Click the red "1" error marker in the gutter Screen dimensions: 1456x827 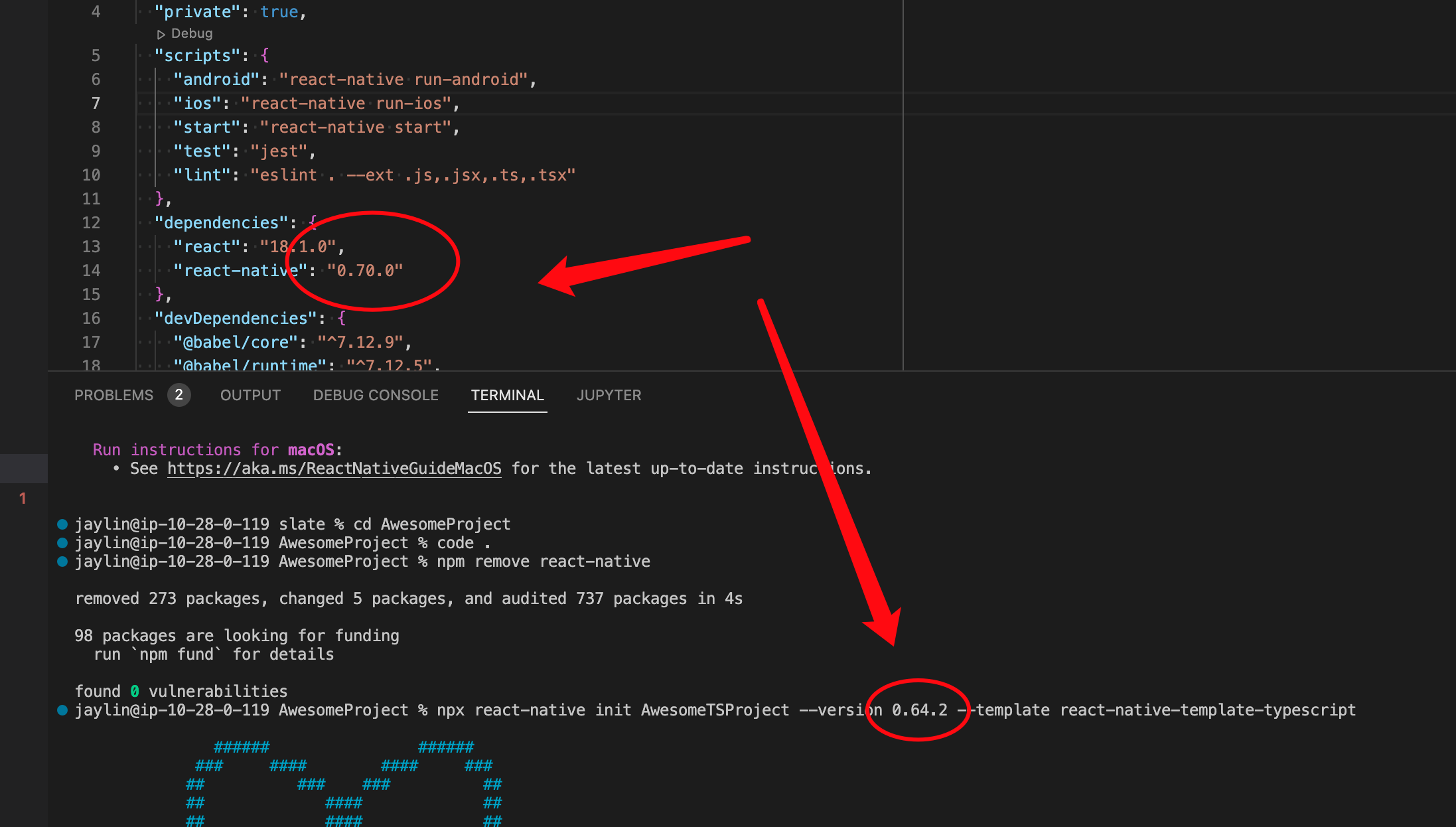tap(24, 498)
